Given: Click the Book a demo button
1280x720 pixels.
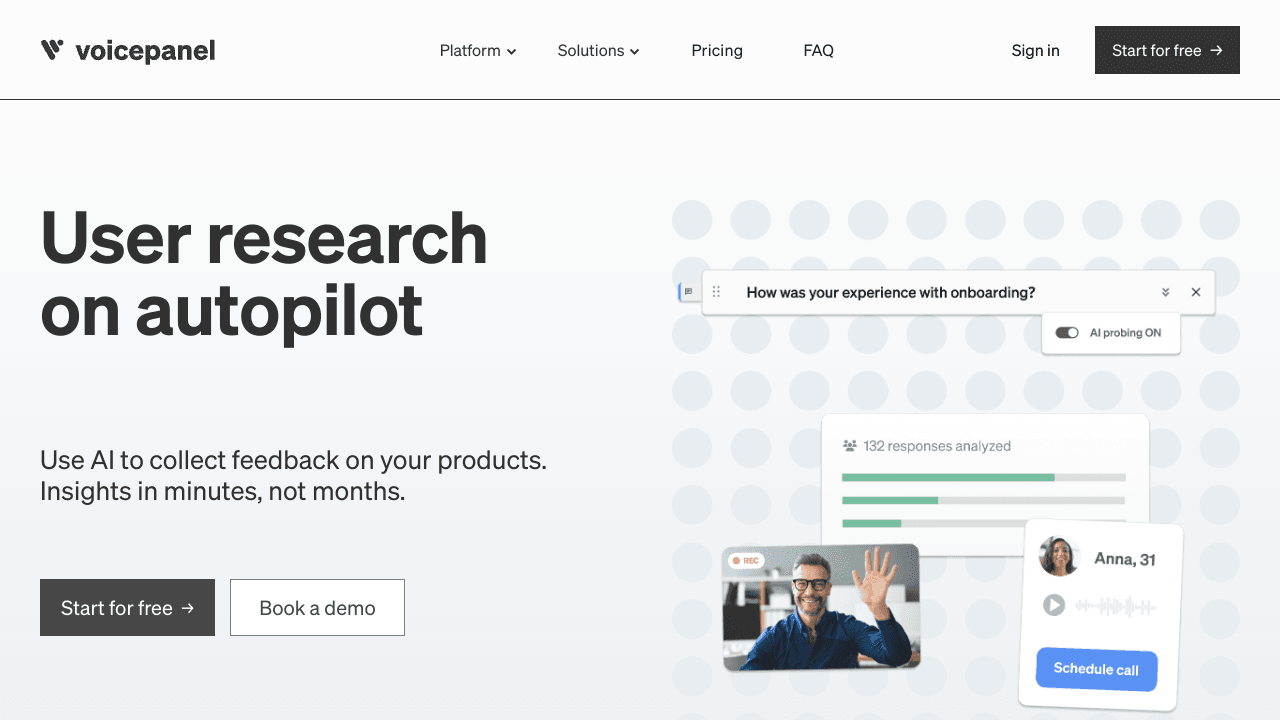Looking at the screenshot, I should click(317, 608).
